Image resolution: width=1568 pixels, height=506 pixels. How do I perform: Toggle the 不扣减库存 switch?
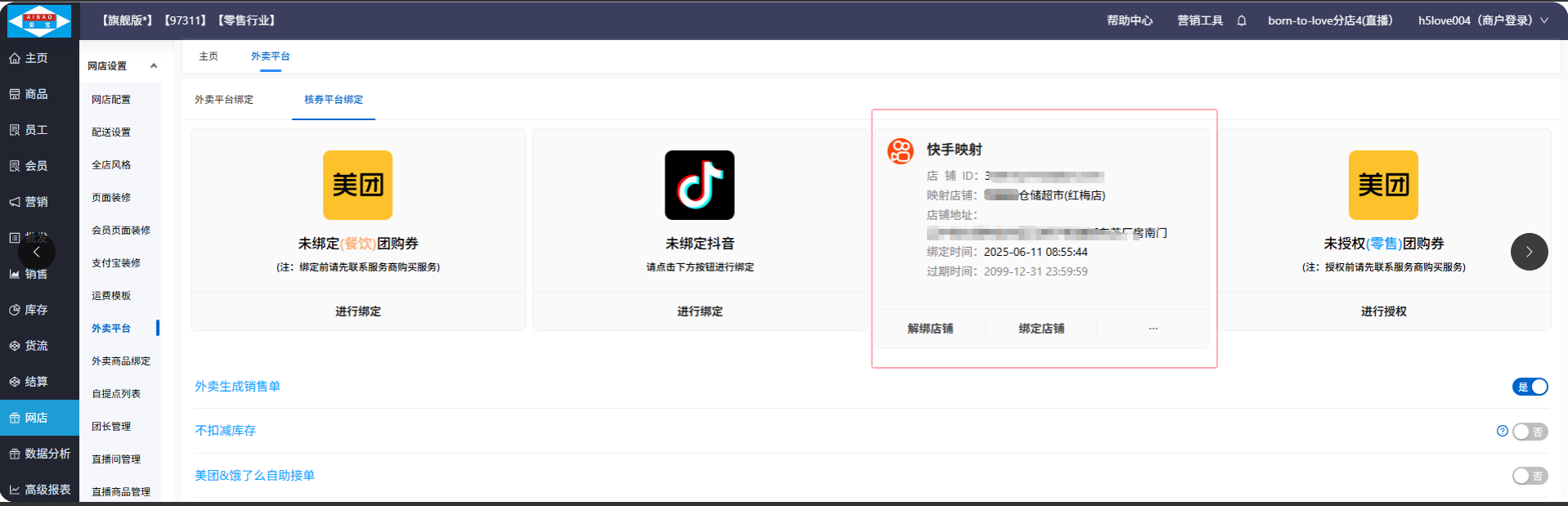[1530, 432]
